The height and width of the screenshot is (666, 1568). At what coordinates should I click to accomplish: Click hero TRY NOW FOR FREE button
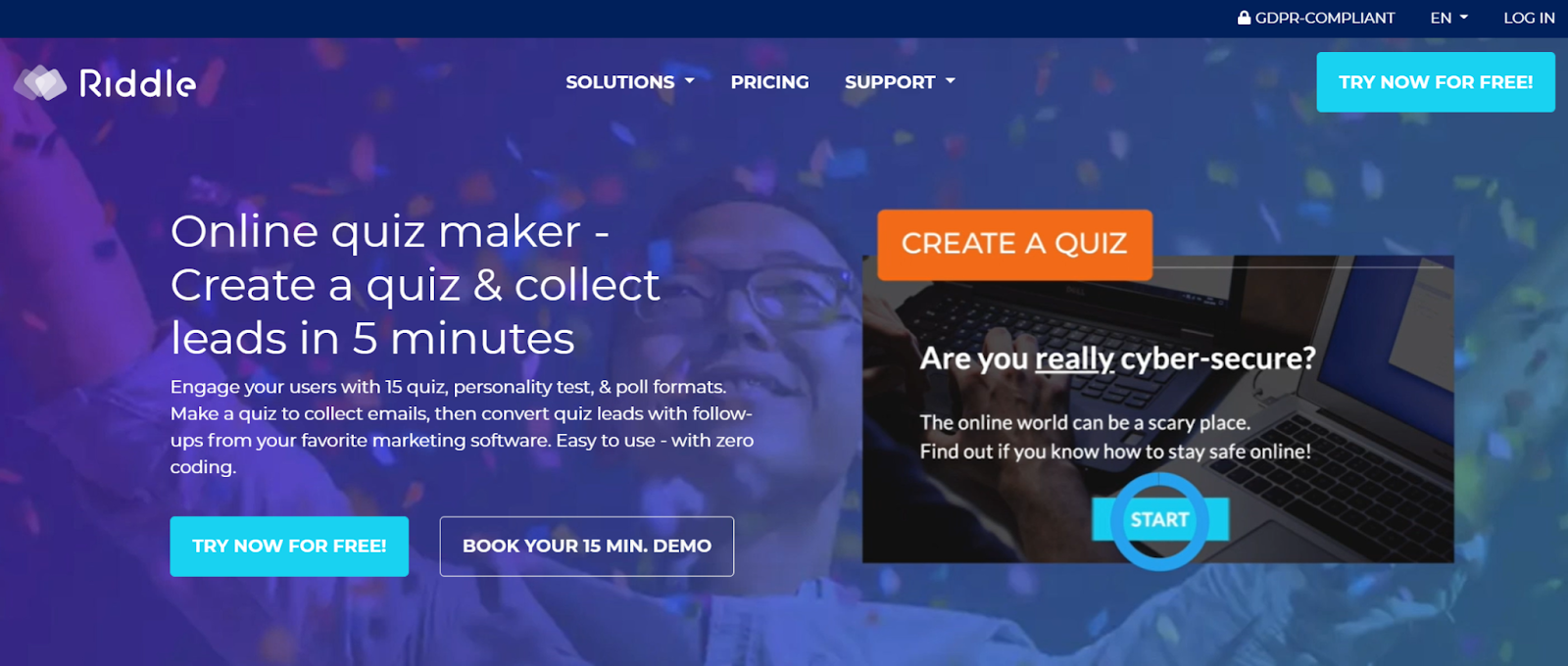point(289,547)
